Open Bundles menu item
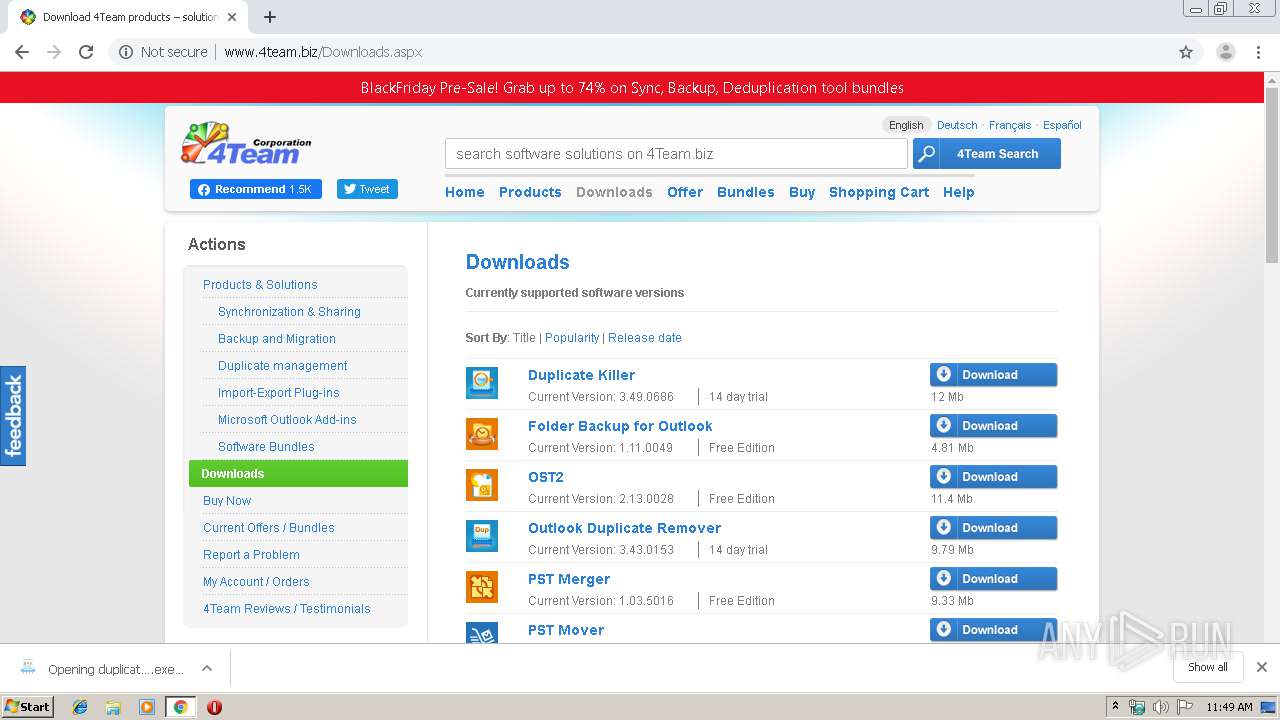Image resolution: width=1280 pixels, height=720 pixels. click(746, 192)
